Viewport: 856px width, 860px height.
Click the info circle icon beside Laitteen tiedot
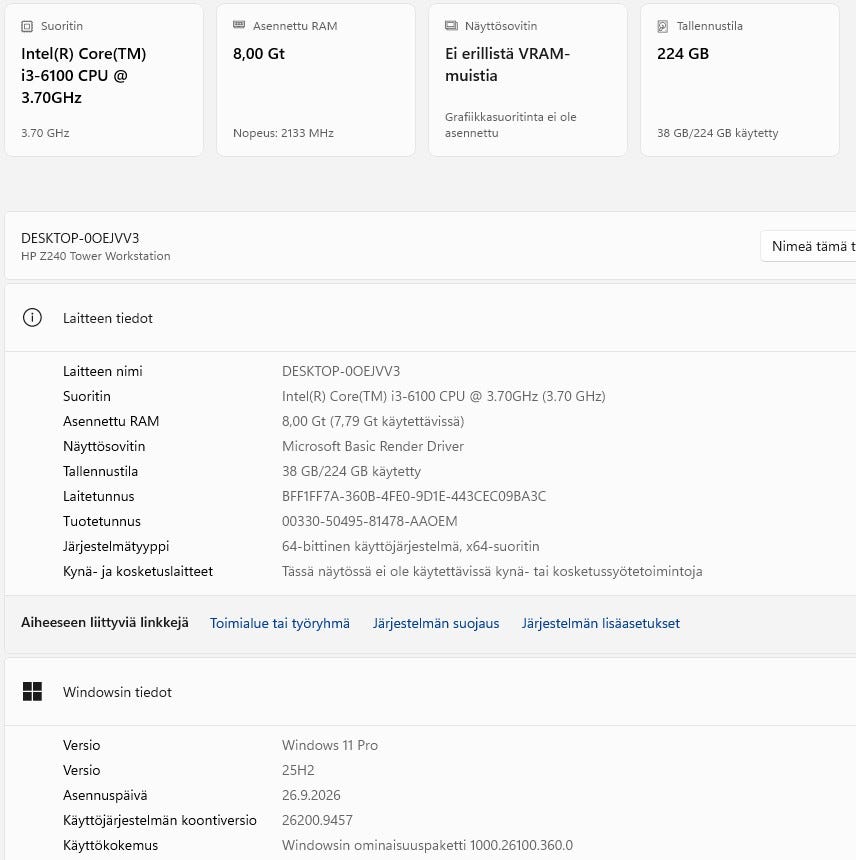point(32,318)
